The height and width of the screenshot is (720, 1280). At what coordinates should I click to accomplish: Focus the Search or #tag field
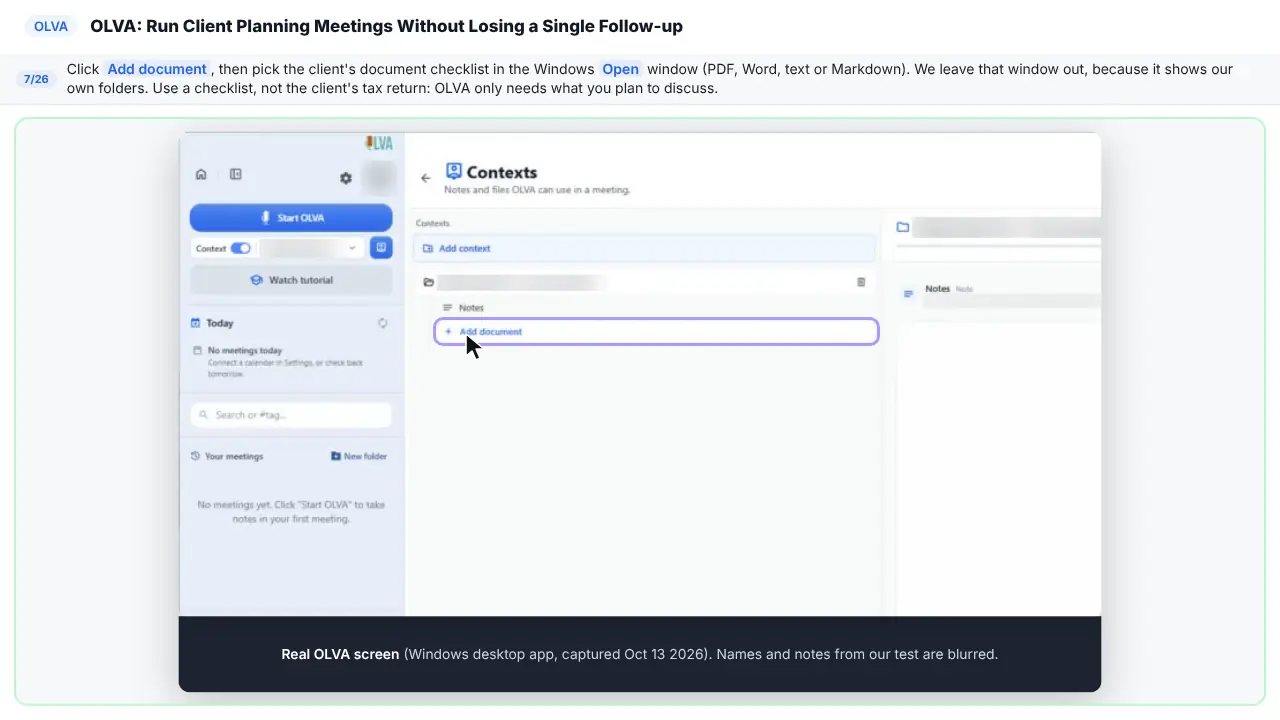(x=291, y=414)
